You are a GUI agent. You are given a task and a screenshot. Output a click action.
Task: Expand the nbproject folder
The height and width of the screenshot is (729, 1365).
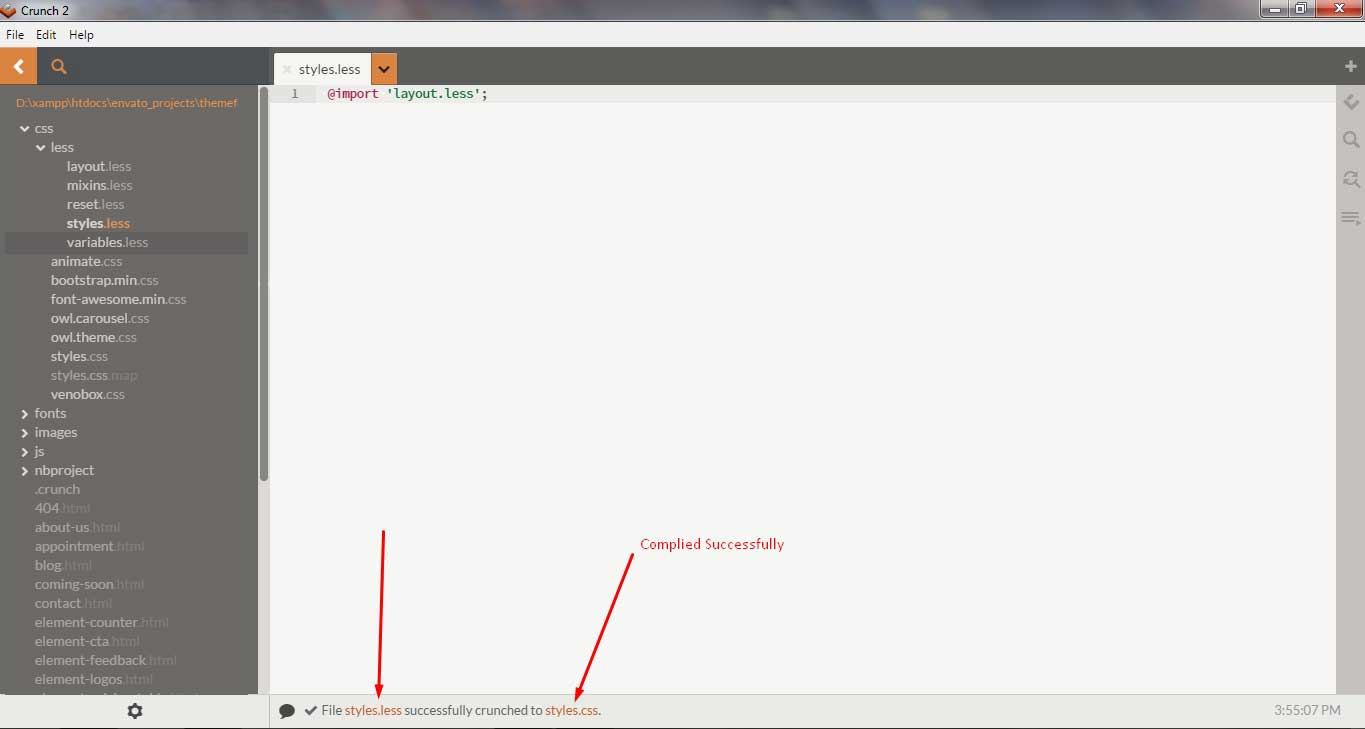click(25, 470)
